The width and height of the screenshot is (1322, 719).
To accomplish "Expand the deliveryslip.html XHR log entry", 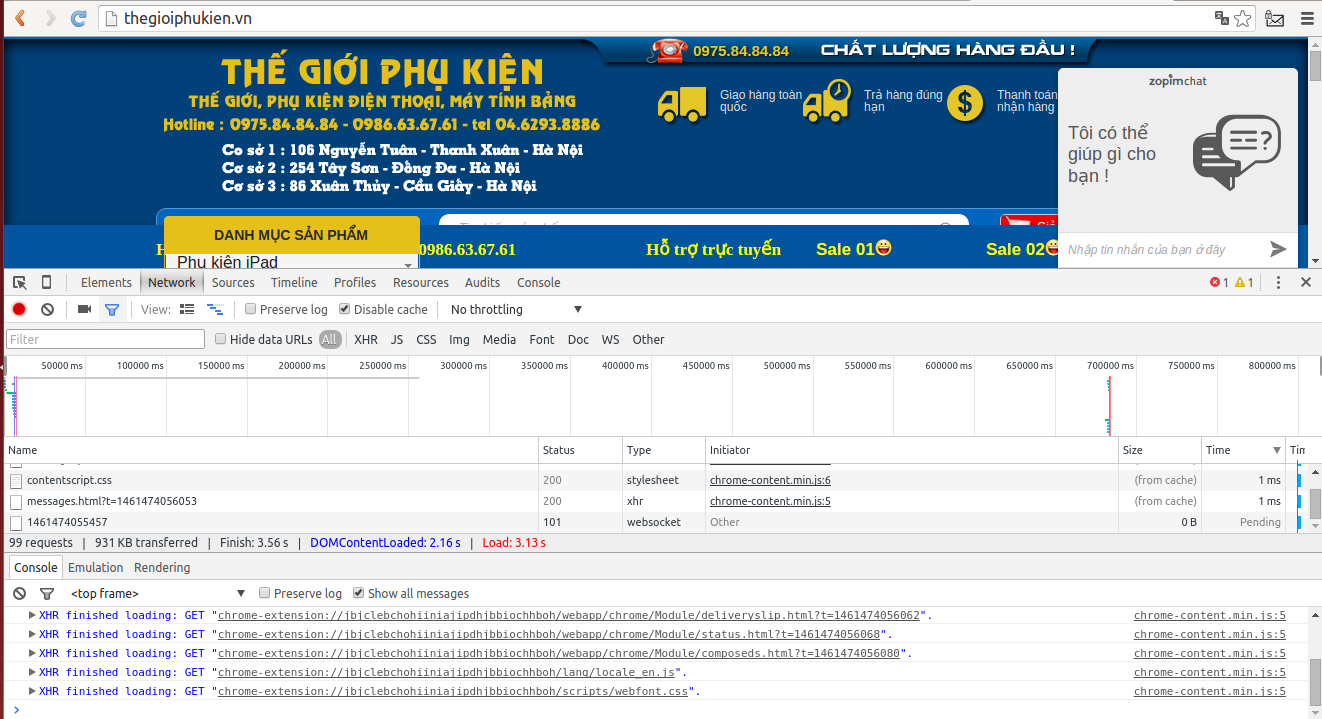I will [x=32, y=615].
